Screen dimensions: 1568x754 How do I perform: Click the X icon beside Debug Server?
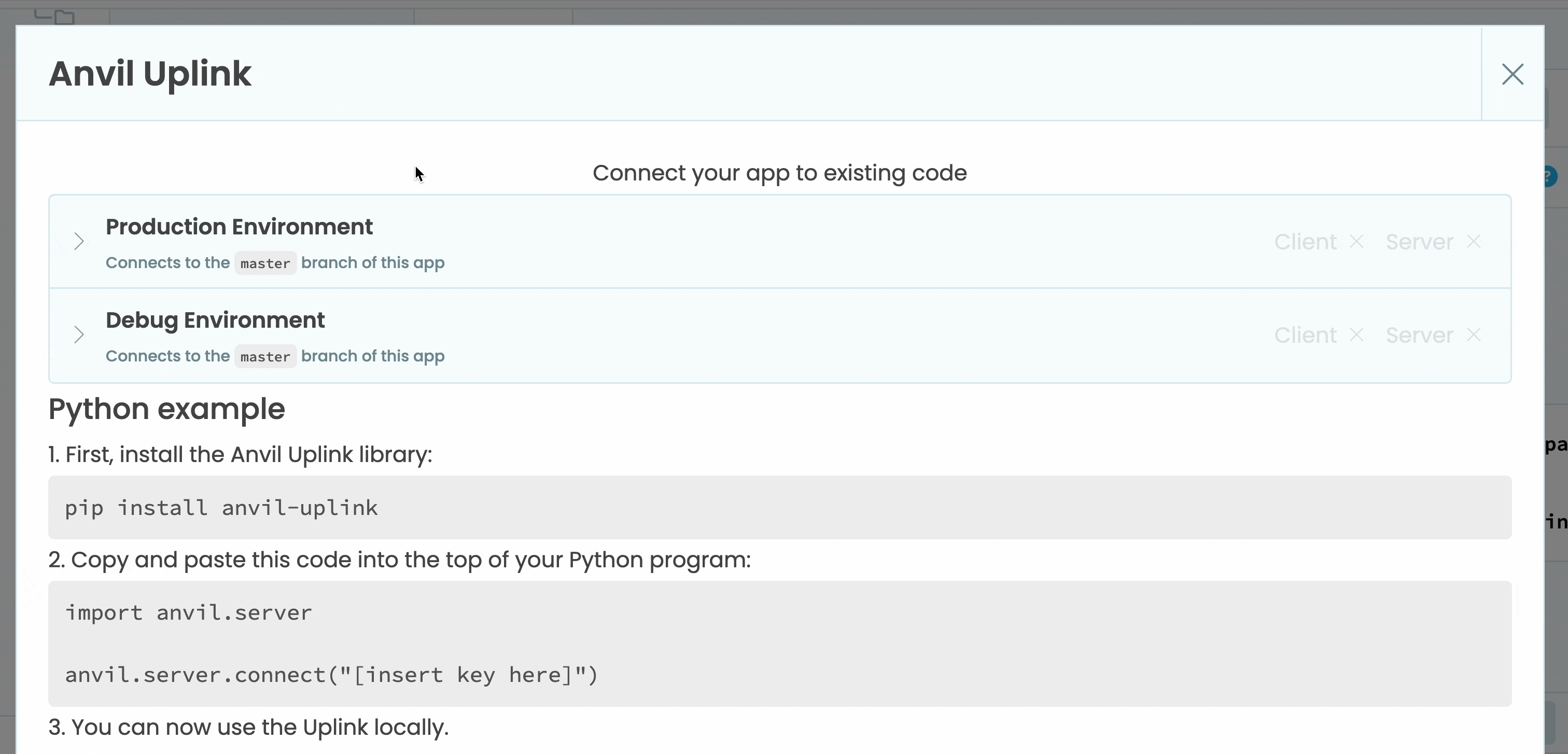coord(1474,334)
